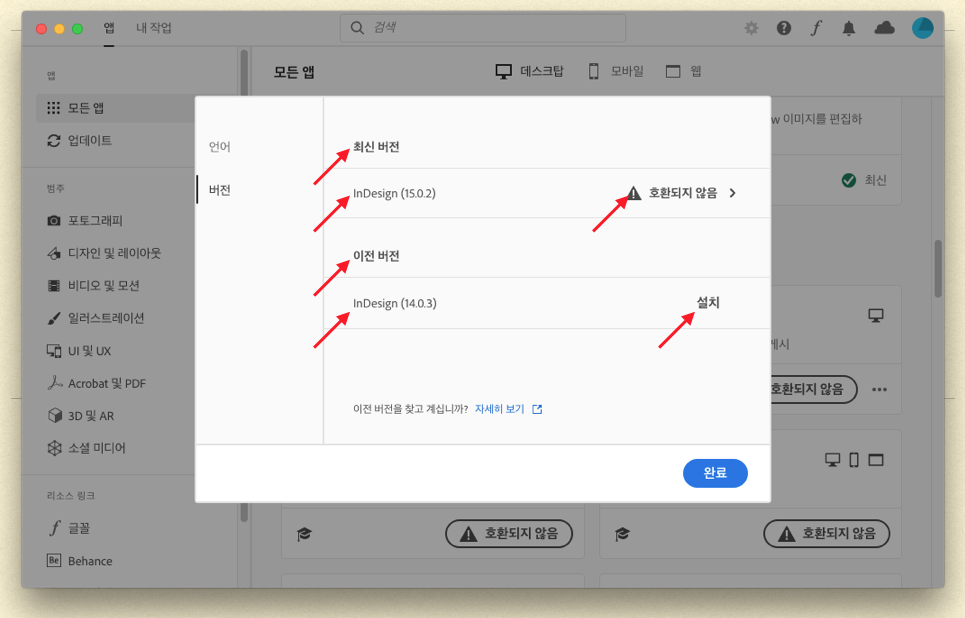Click the 완료 button
Image resolution: width=965 pixels, height=618 pixels.
(x=715, y=473)
